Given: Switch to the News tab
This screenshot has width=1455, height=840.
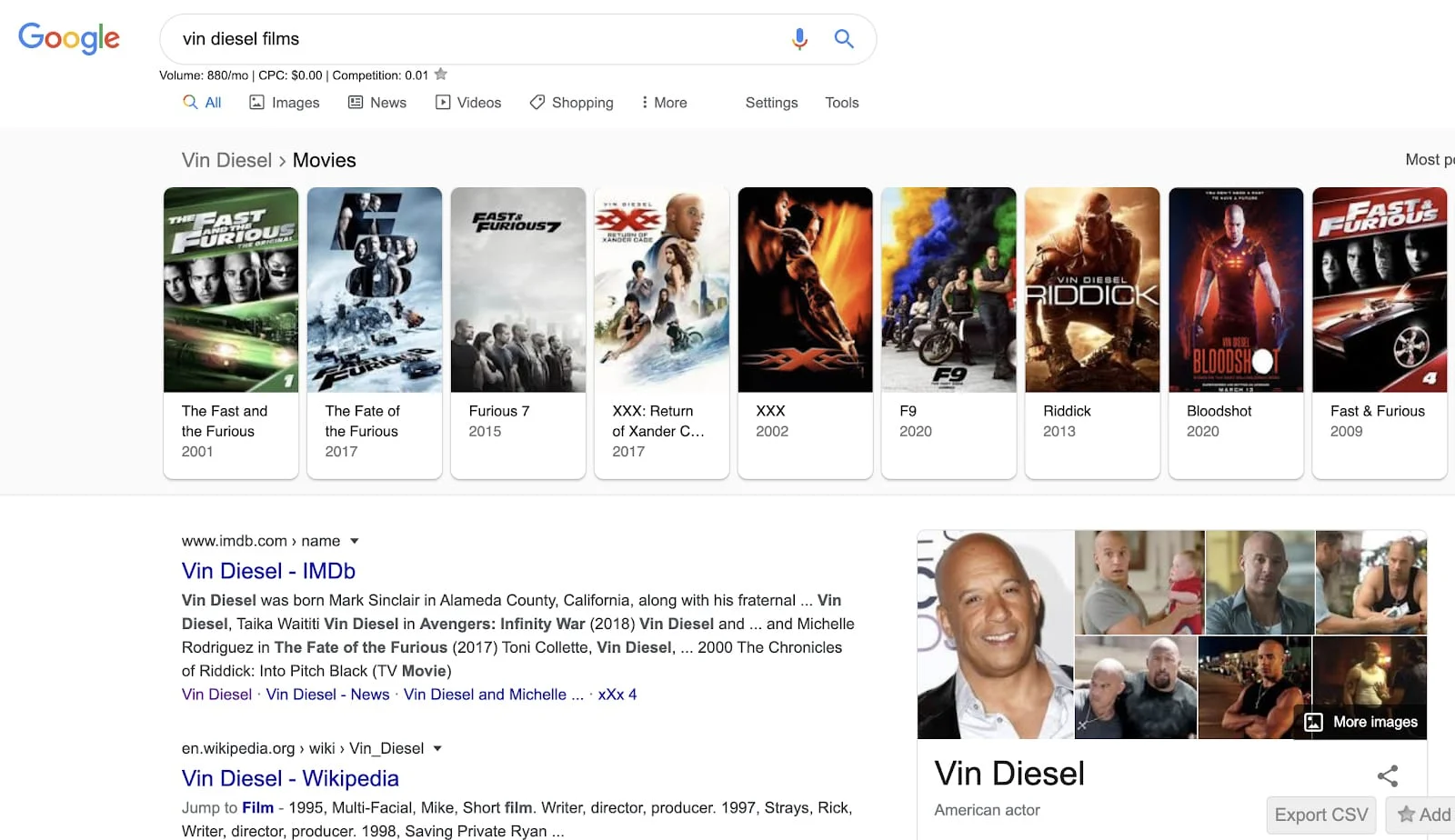Looking at the screenshot, I should coord(377,103).
